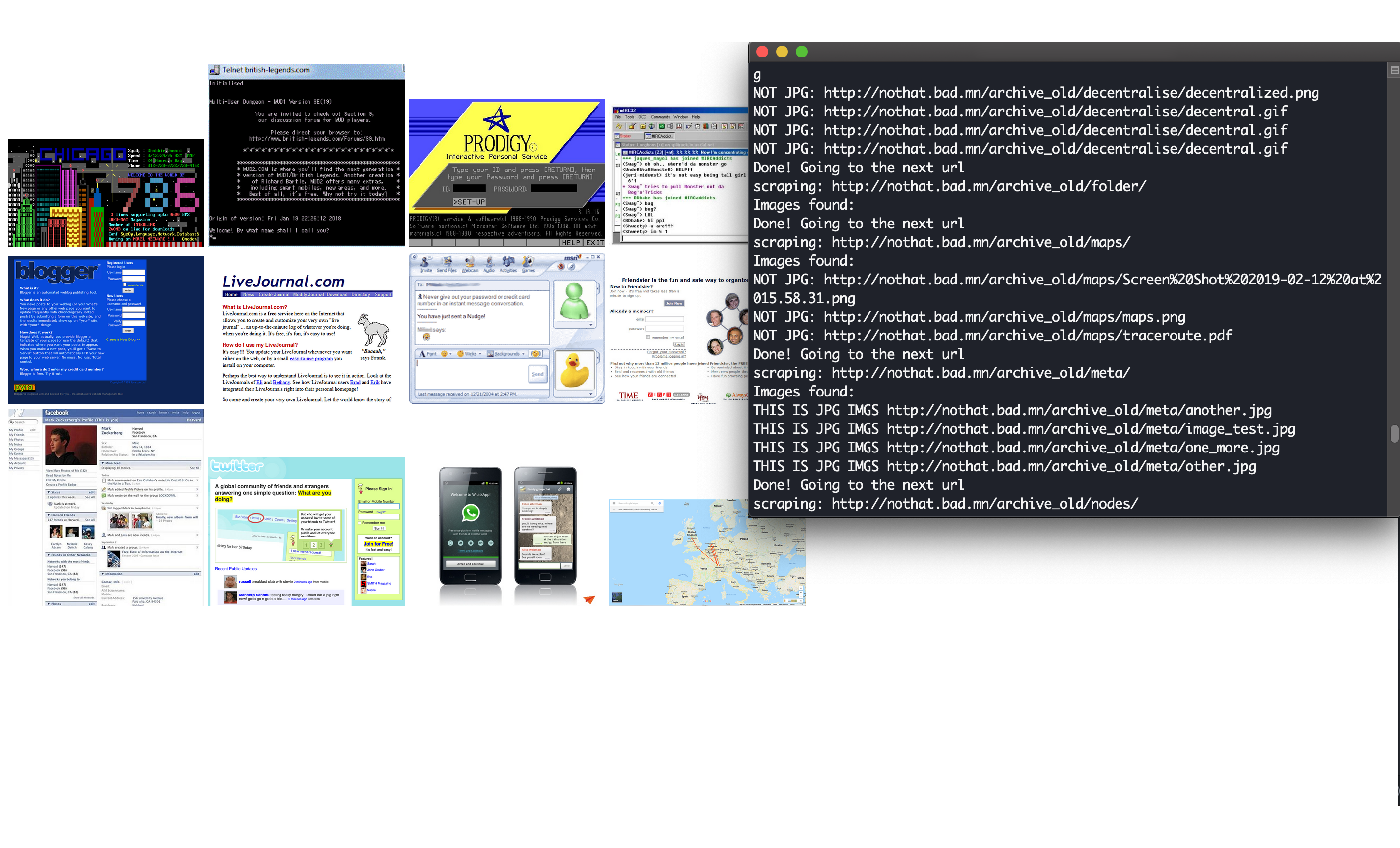
Task: Click the 'scraping: …/archive_old/nodes/' line
Action: pos(946,504)
